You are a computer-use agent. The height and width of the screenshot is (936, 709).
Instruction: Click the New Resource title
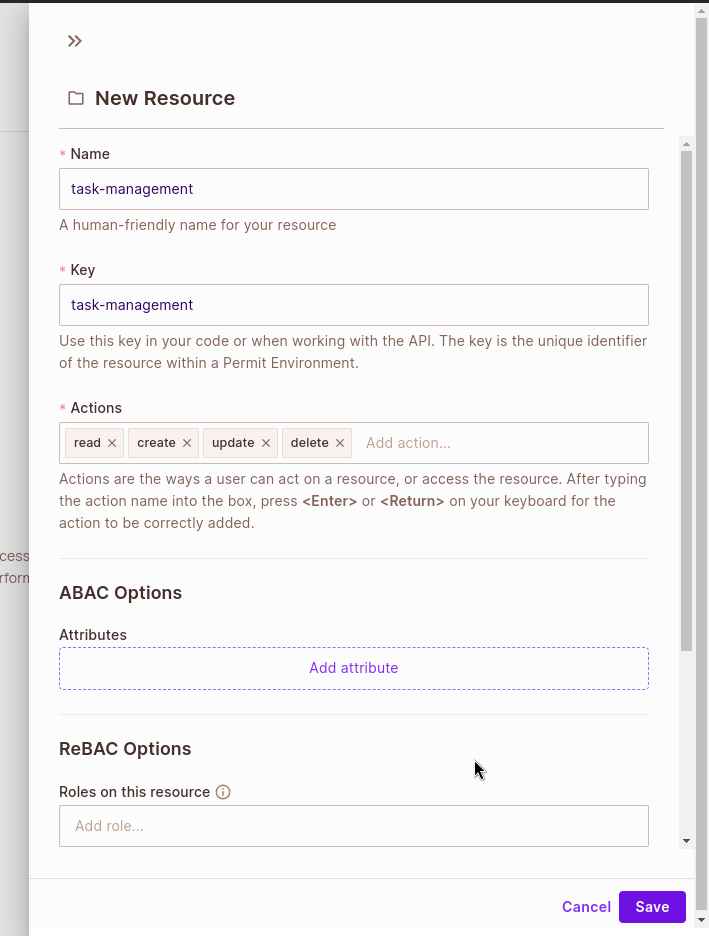point(165,98)
